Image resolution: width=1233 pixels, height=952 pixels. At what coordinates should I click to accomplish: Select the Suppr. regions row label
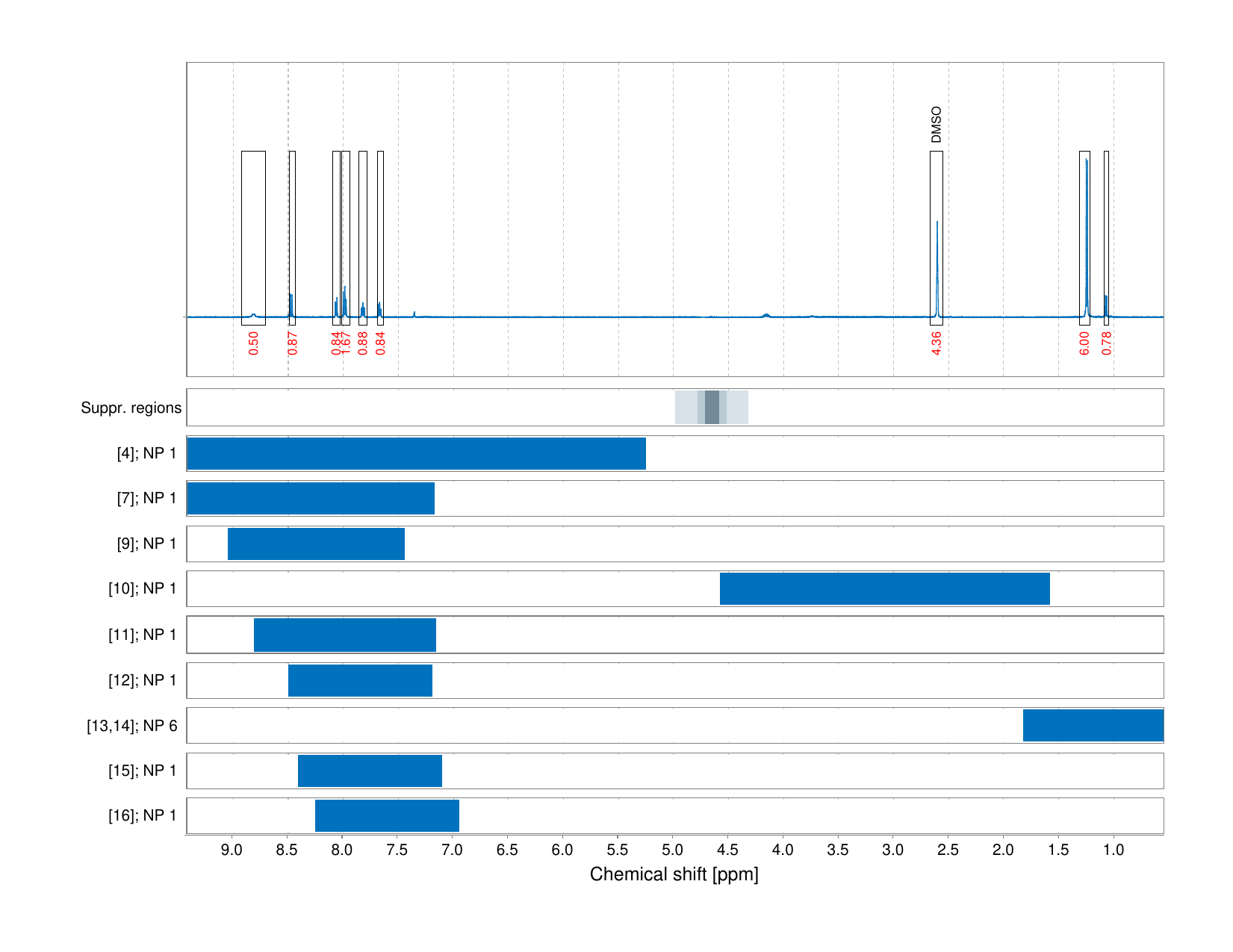coord(131,408)
